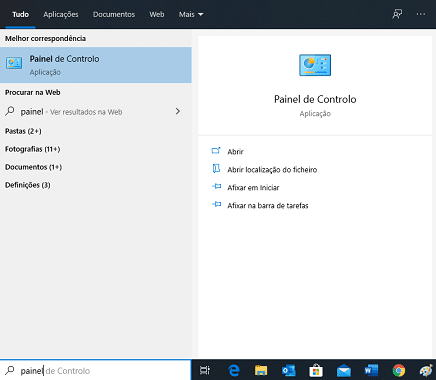The image size is (436, 380).
Task: Launch Google Chrome from taskbar
Action: tap(399, 370)
